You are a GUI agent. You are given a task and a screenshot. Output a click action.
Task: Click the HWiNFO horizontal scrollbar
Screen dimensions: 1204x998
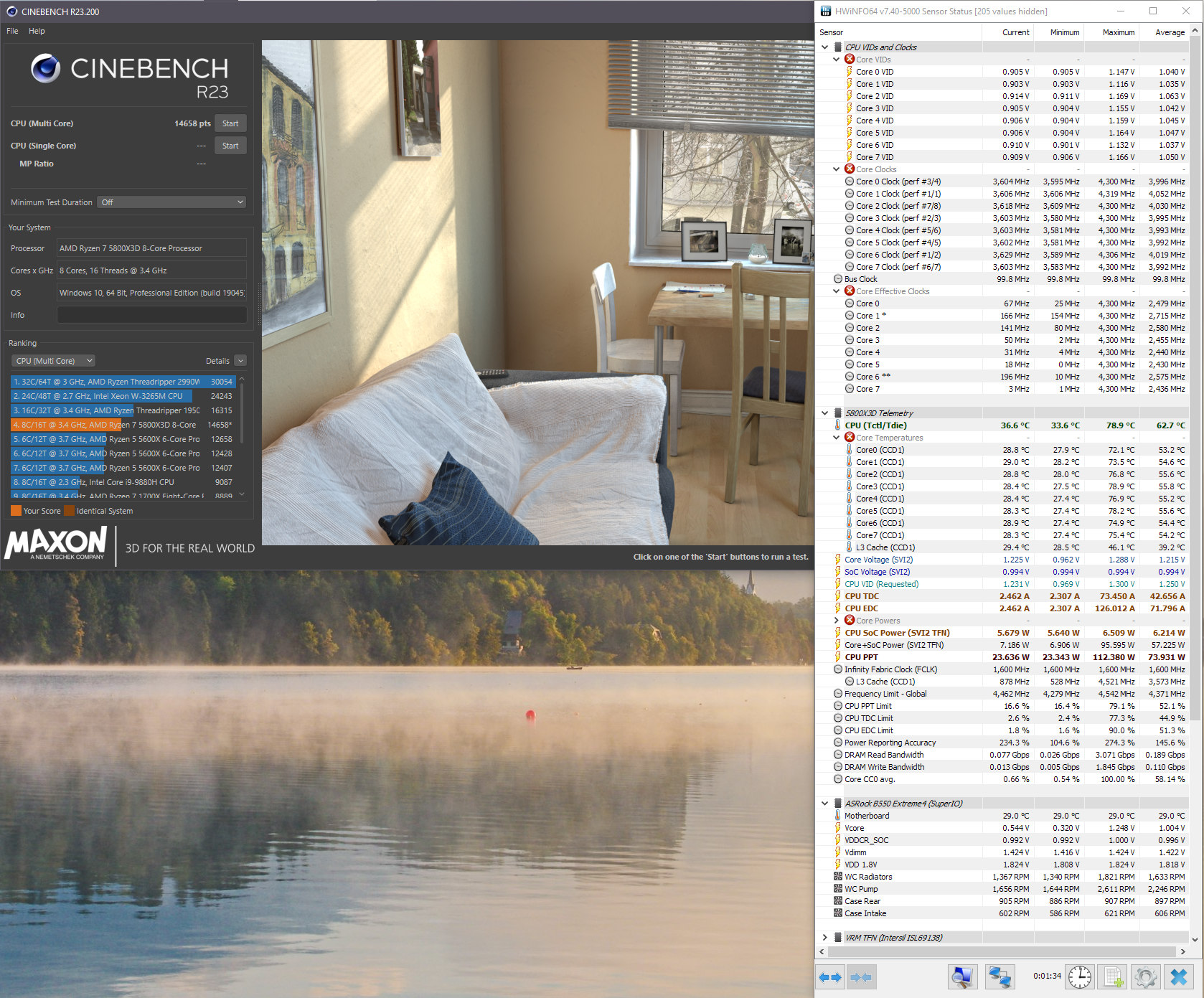tap(1002, 951)
